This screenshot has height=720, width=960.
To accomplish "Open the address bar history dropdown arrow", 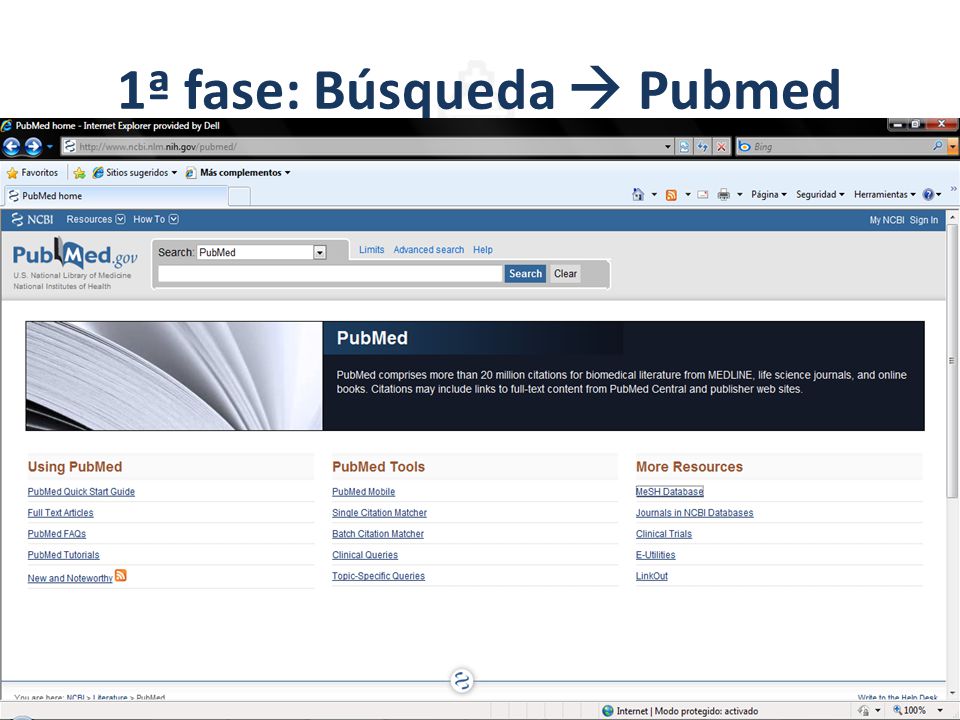I will point(667,147).
